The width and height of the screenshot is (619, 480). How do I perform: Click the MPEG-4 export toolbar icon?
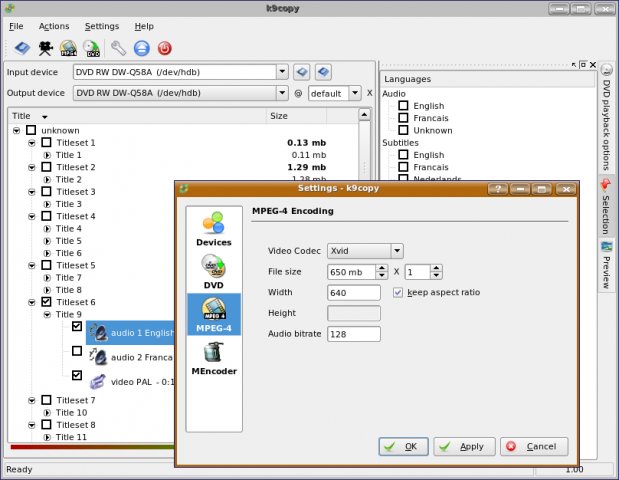69,47
